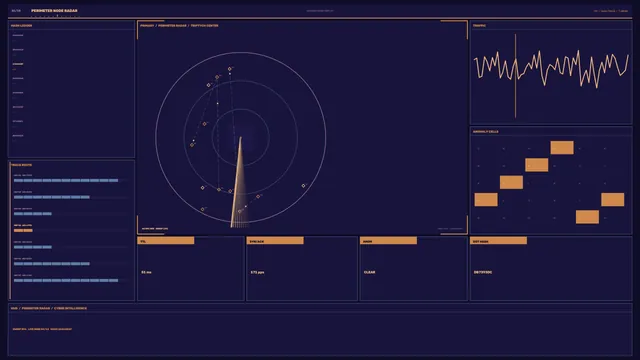Screen dimensions: 640x360
Task: Open the TTL card header
Action: tap(166, 241)
